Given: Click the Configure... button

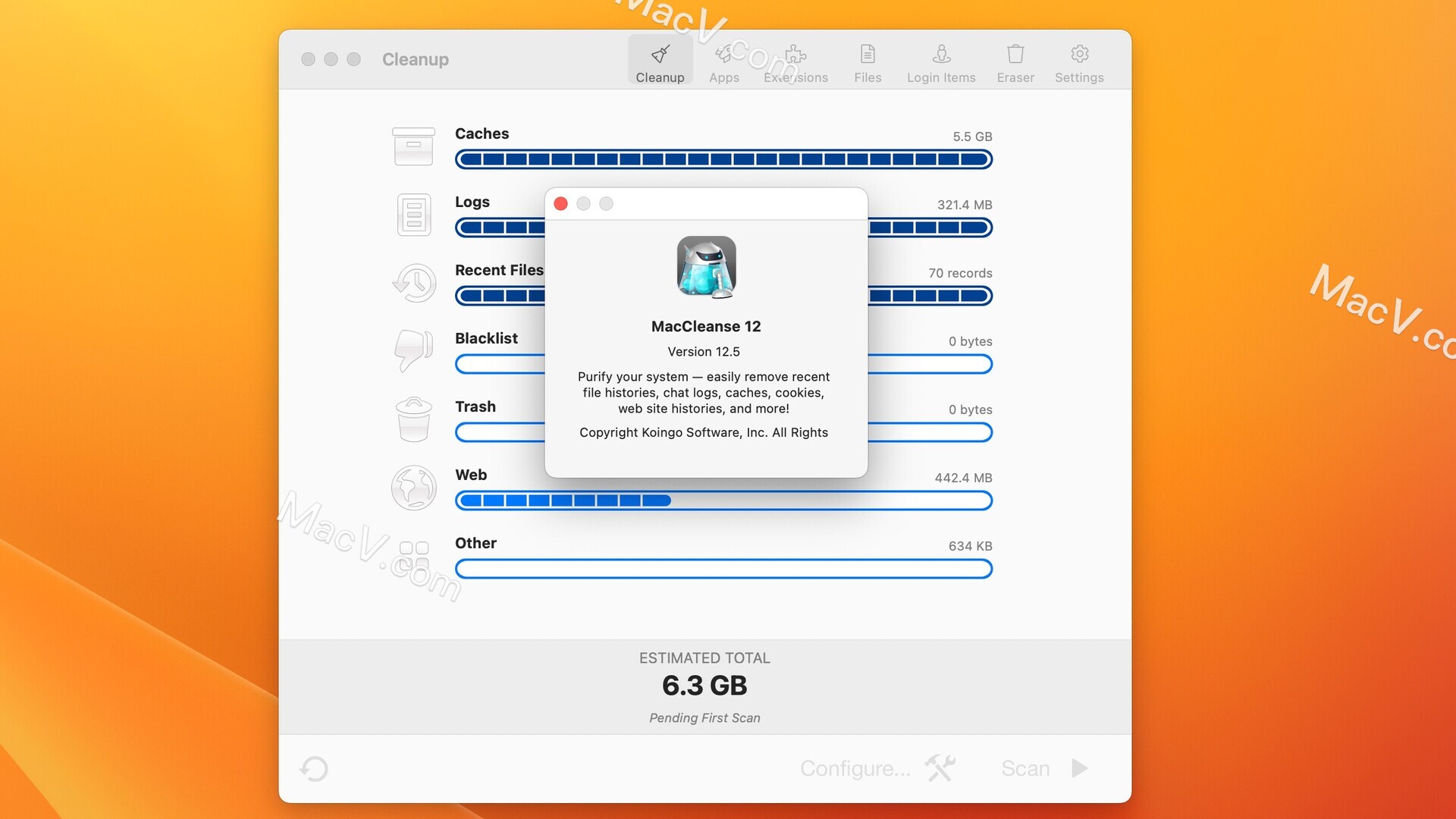Looking at the screenshot, I should click(855, 768).
